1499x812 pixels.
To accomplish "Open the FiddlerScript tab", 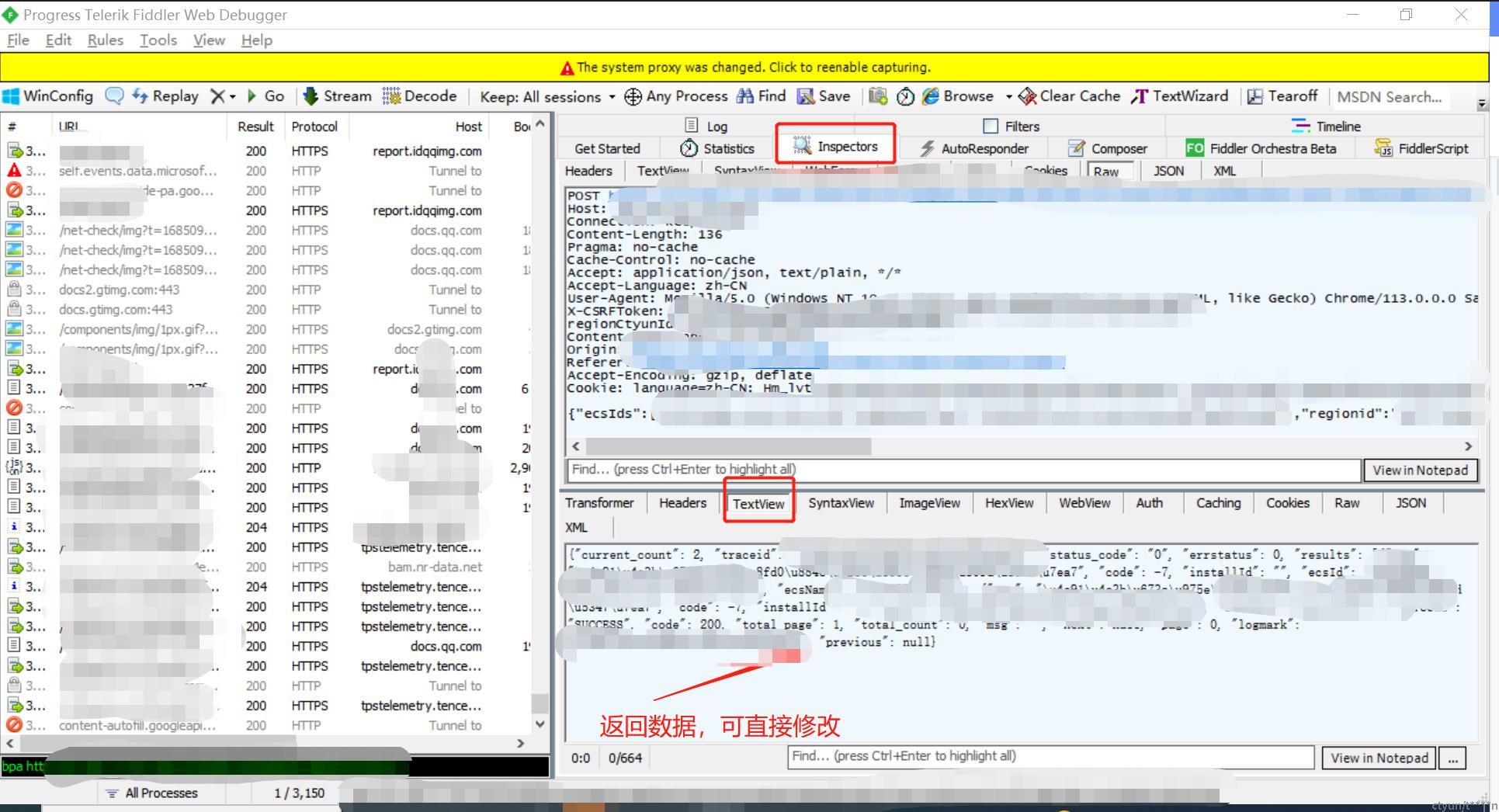I will [1421, 148].
